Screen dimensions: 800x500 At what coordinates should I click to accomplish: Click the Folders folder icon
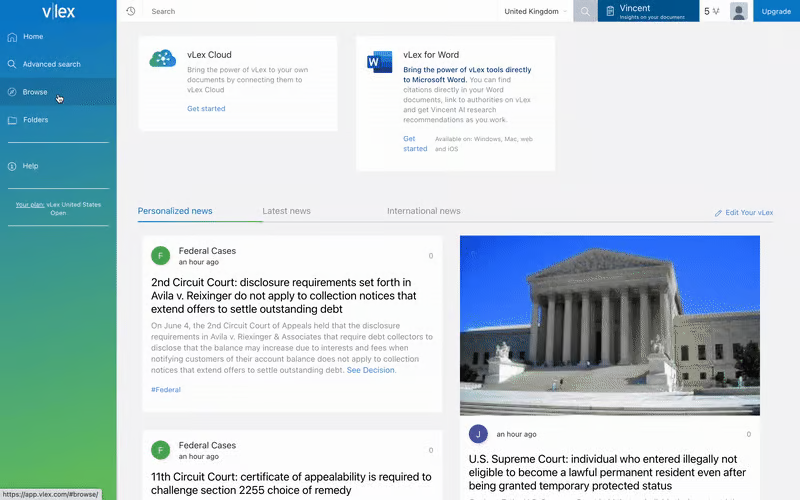(x=12, y=120)
